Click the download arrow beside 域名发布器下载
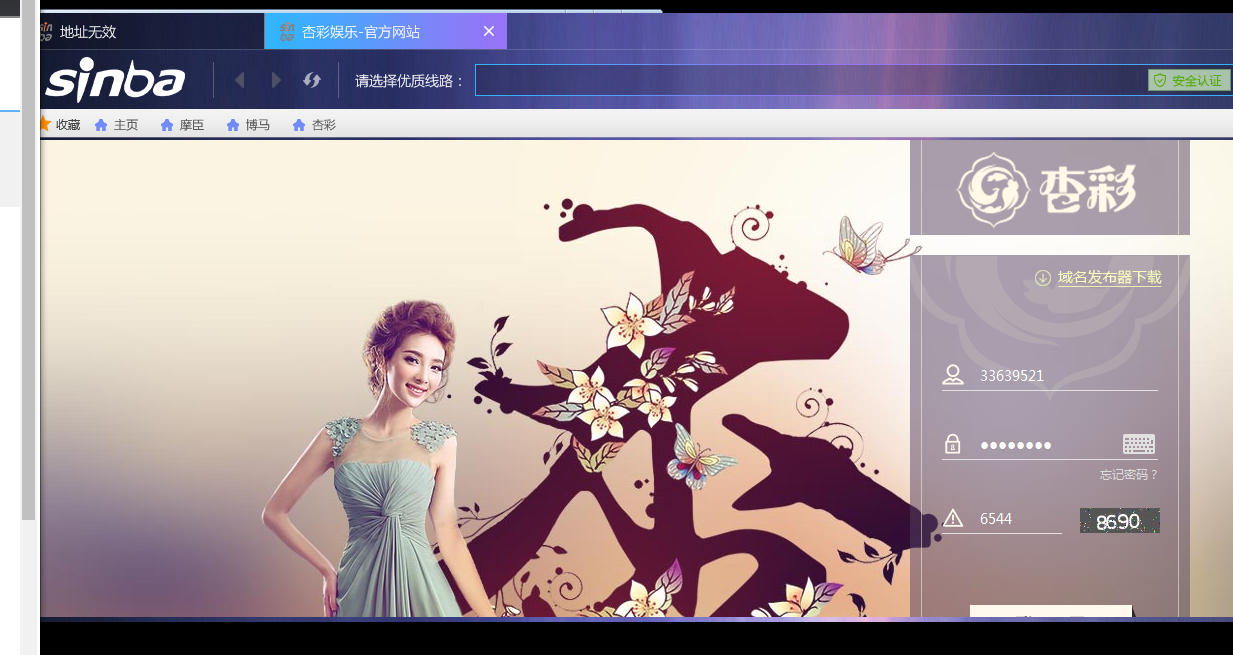 tap(1043, 277)
